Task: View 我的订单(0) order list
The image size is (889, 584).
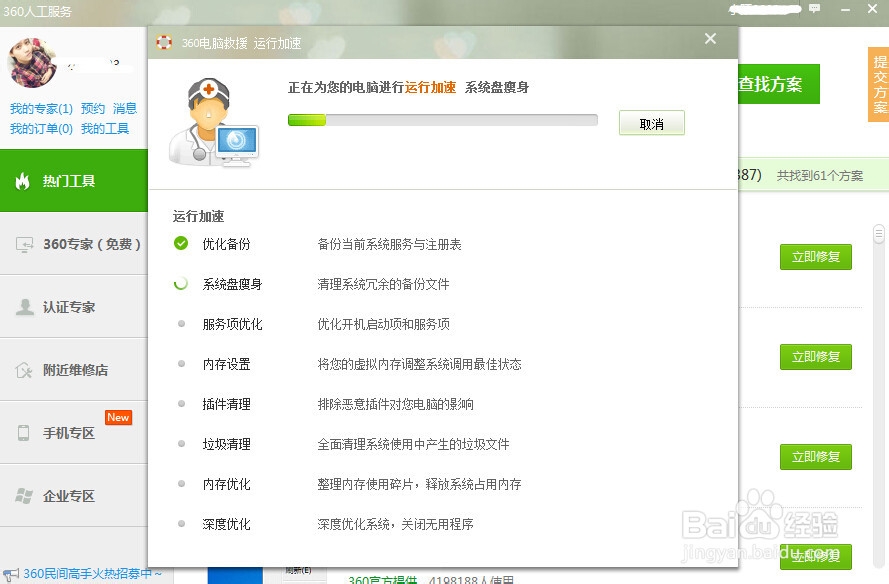Action: tap(41, 129)
